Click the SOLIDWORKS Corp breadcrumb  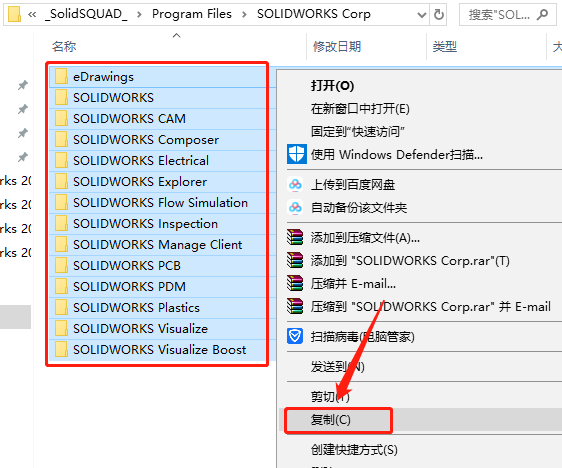(x=314, y=14)
